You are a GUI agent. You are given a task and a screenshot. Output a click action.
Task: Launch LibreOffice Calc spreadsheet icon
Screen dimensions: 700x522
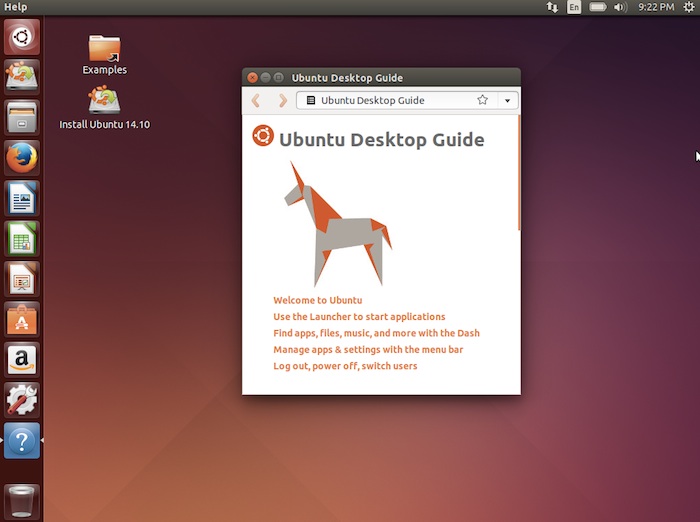(22, 239)
